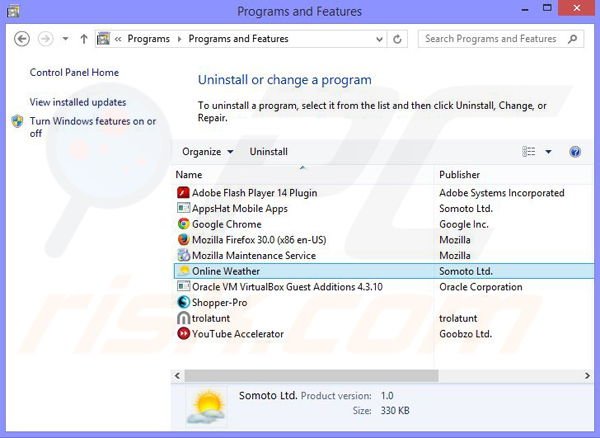Click the horizontal scrollbar left arrow

[178, 376]
